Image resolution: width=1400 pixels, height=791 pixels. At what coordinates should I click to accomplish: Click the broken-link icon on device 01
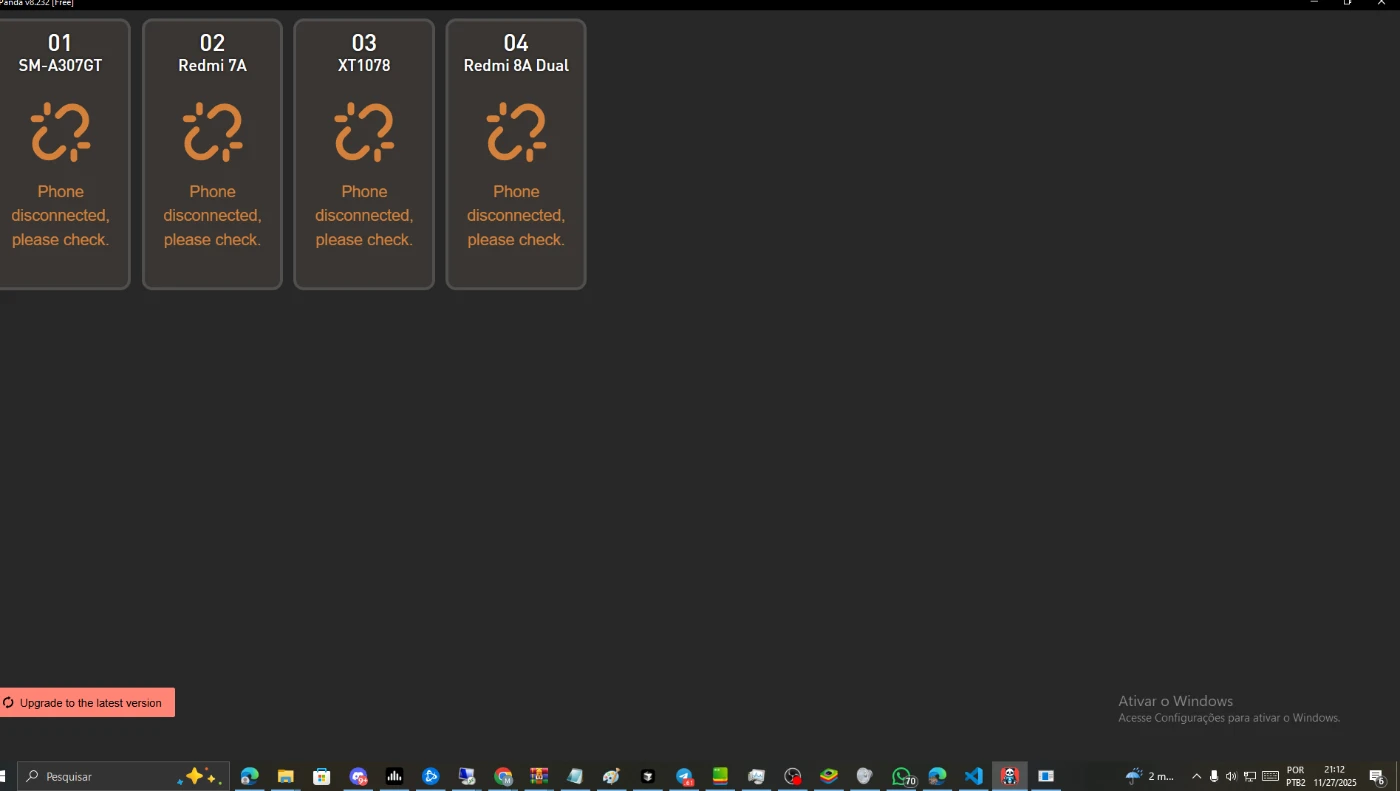(60, 132)
